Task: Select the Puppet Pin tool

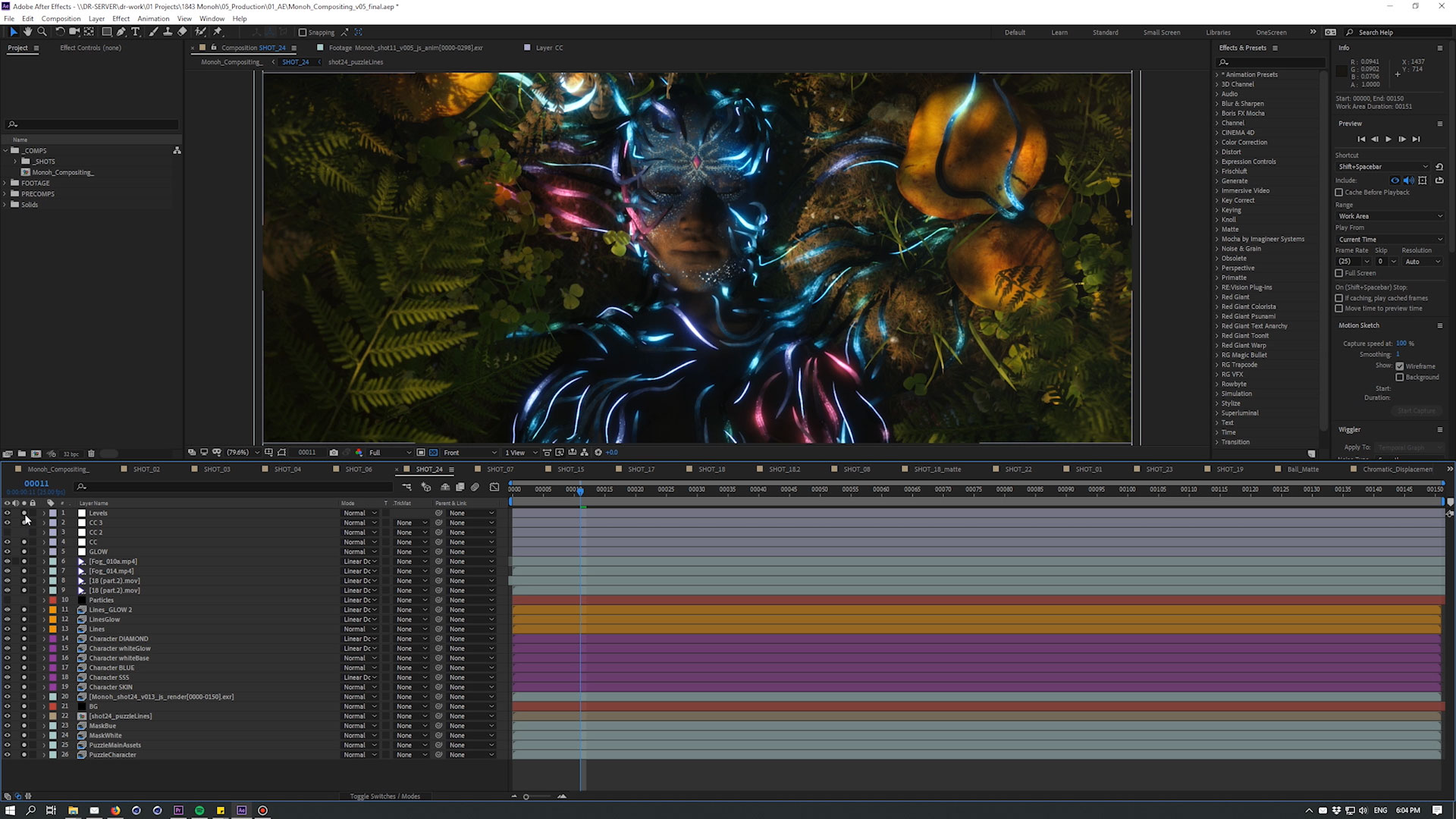Action: pyautogui.click(x=218, y=32)
